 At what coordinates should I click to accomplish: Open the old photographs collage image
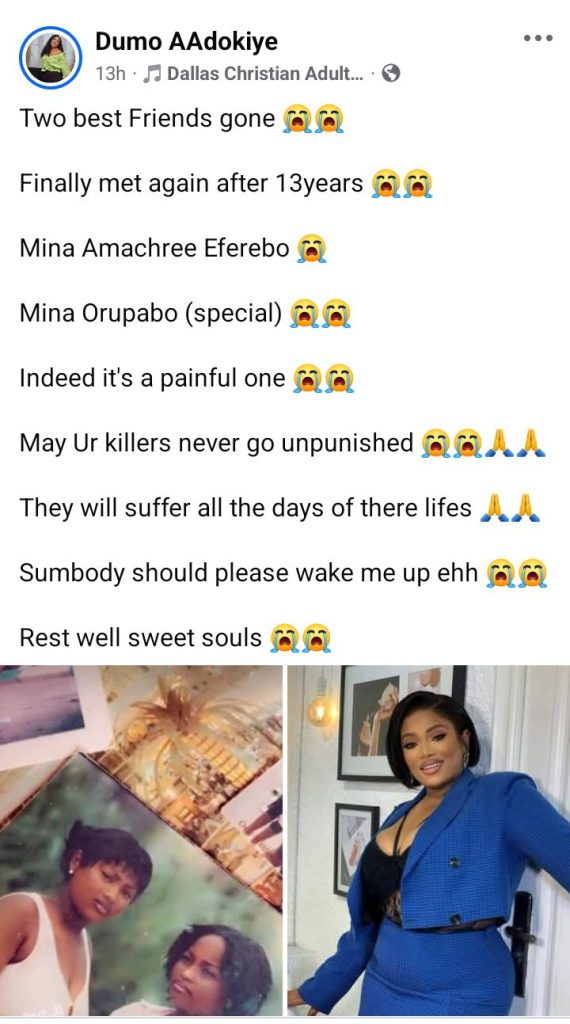click(141, 840)
